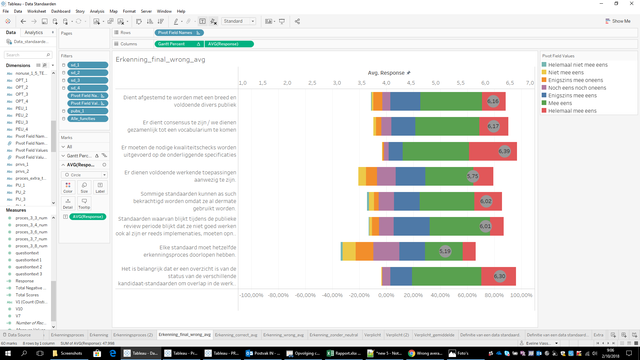Click the New Dashboard icon at bottom tabs
The width and height of the screenshot is (640, 360).
click(624, 335)
